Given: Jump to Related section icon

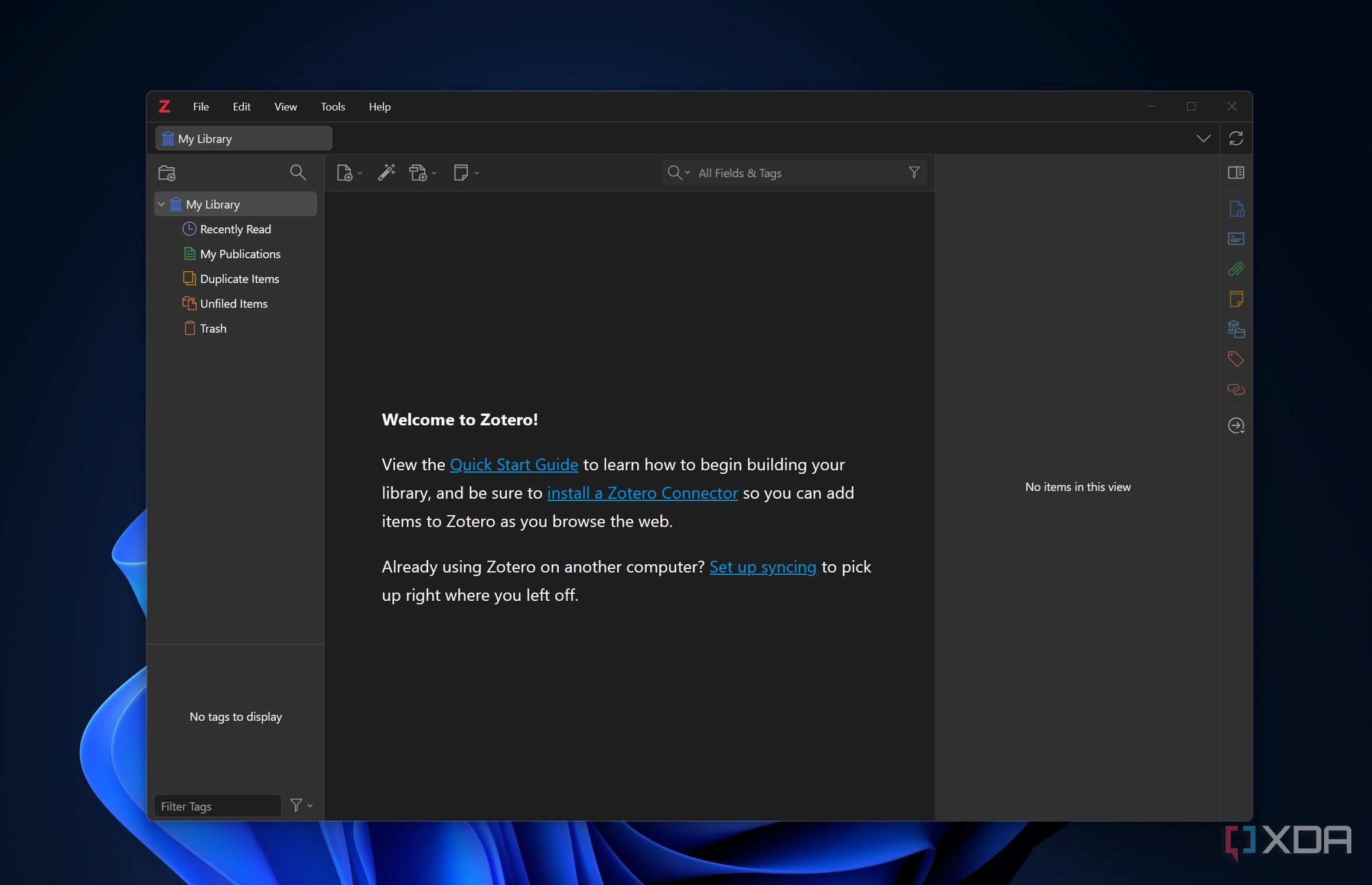Looking at the screenshot, I should (1236, 389).
